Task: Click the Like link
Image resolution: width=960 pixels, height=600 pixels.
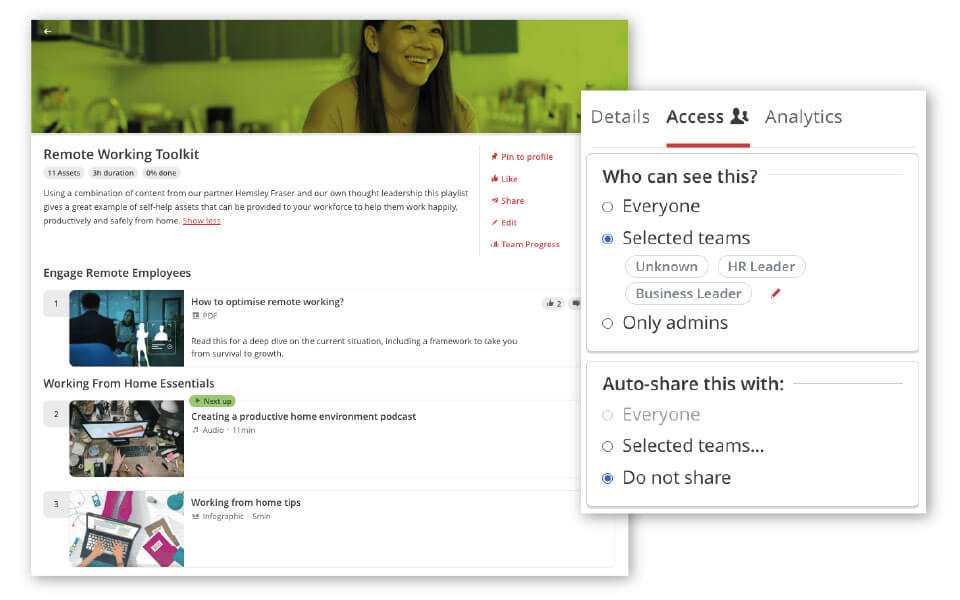Action: 509,179
